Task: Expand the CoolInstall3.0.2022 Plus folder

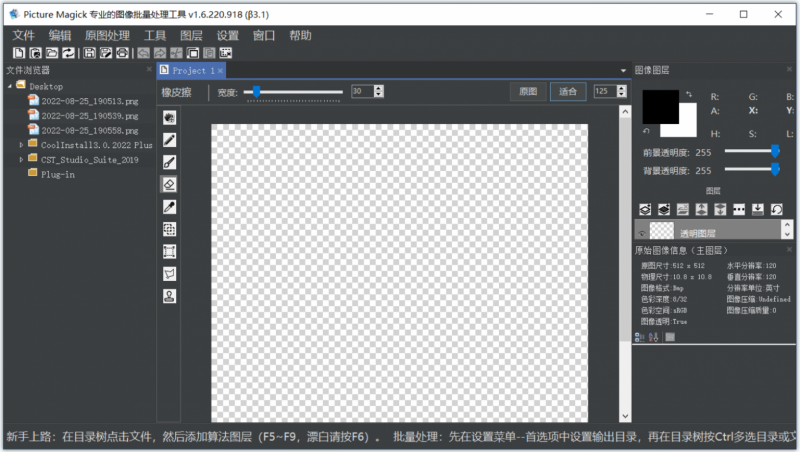Action: (21, 145)
